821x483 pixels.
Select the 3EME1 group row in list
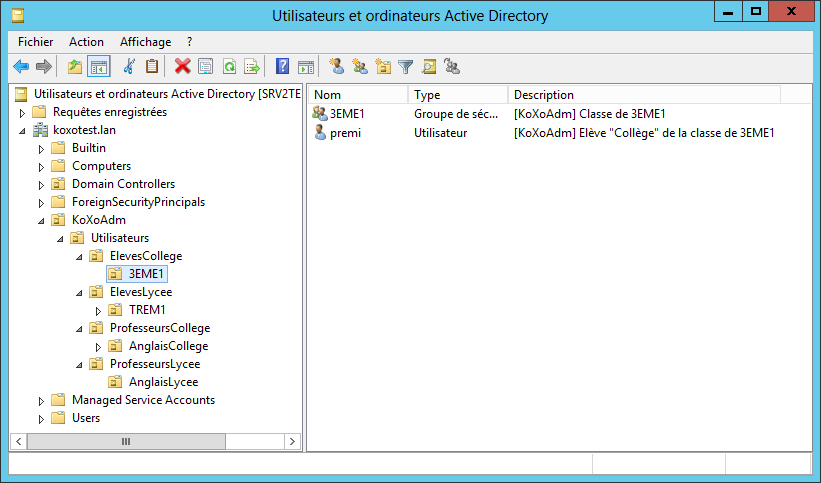545,114
